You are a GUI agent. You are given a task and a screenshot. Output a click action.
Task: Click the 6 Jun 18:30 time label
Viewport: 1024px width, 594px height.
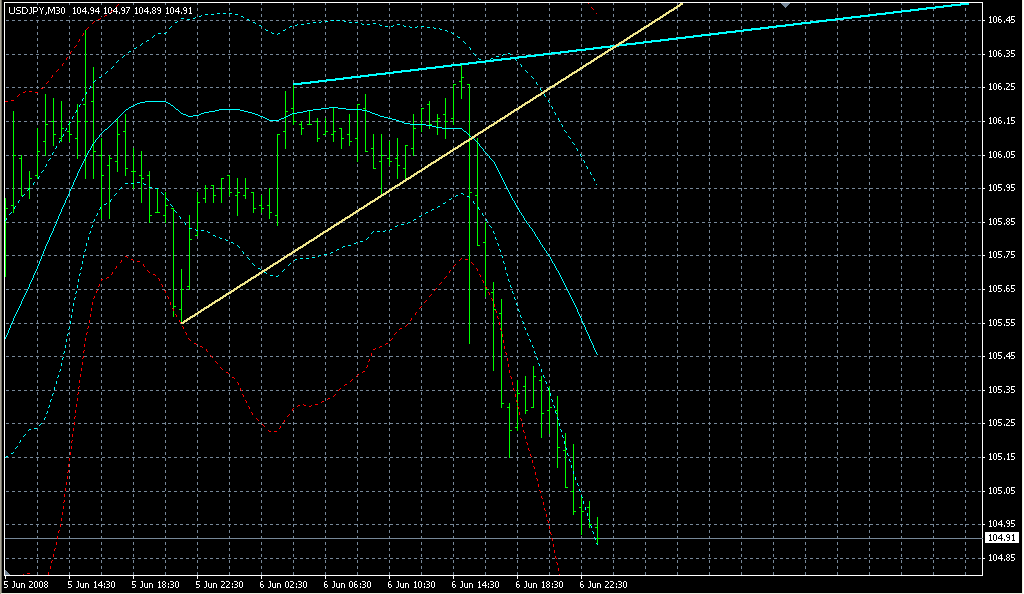(x=540, y=584)
